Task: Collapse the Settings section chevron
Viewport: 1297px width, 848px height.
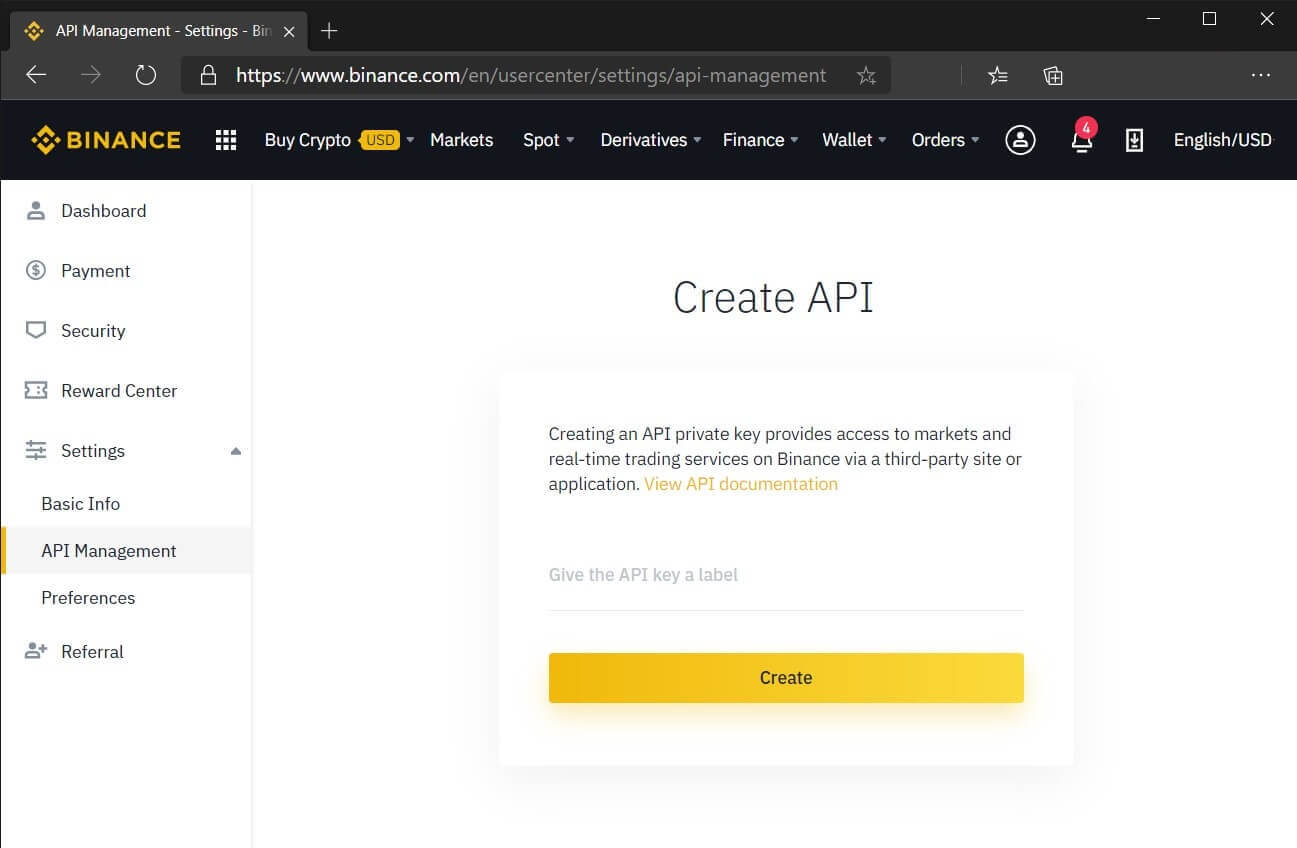Action: pyautogui.click(x=236, y=450)
